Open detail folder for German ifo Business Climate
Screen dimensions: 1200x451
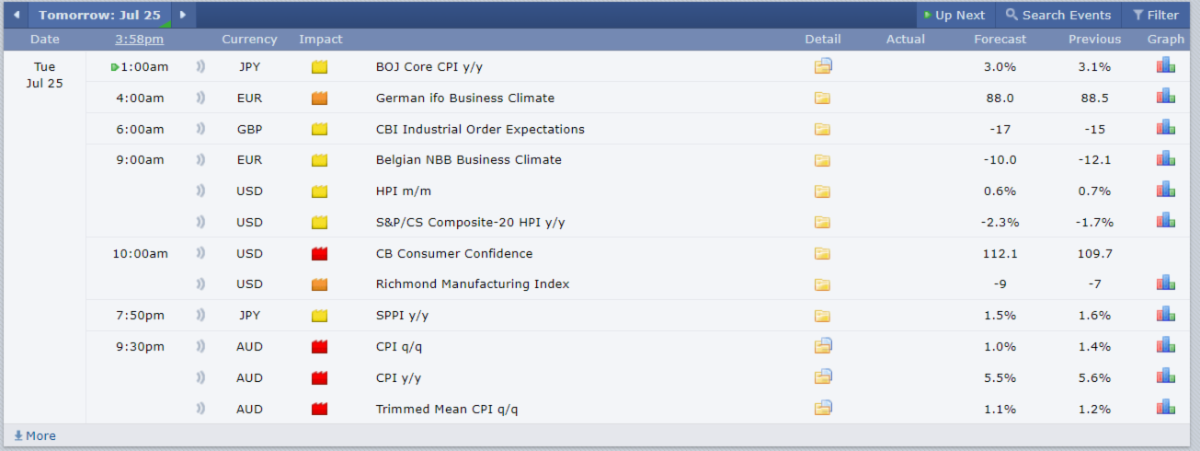822,98
